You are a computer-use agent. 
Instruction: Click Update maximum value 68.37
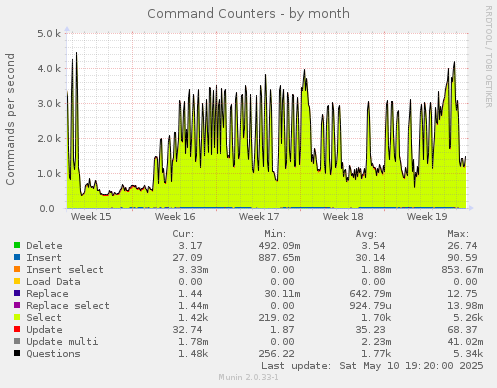(x=462, y=330)
